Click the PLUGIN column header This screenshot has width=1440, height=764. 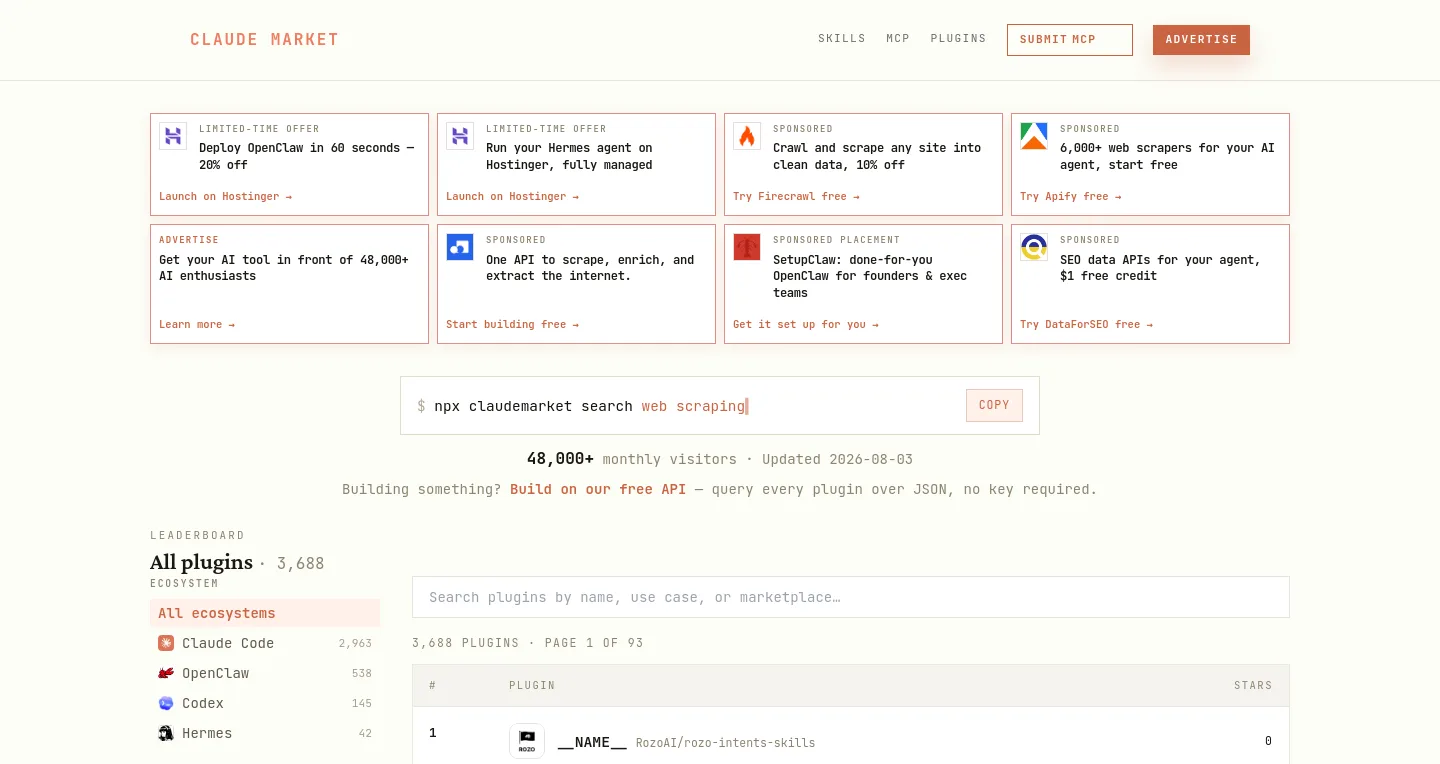click(x=532, y=686)
